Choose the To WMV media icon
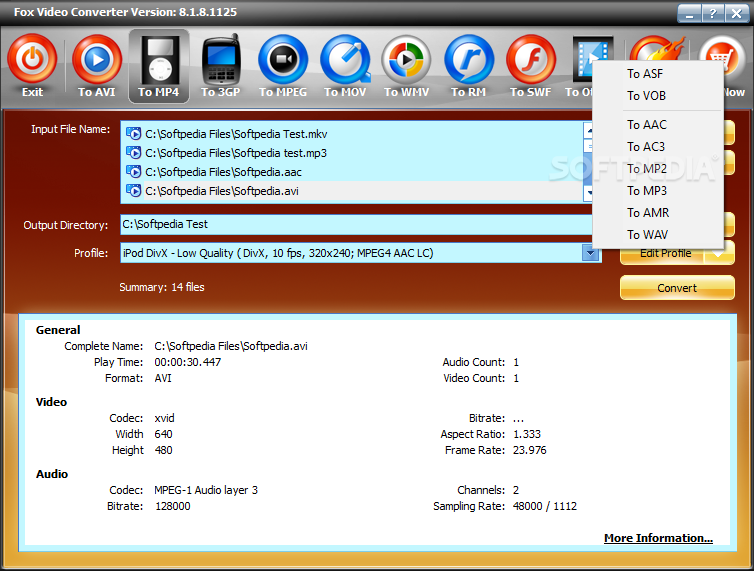 pos(406,60)
